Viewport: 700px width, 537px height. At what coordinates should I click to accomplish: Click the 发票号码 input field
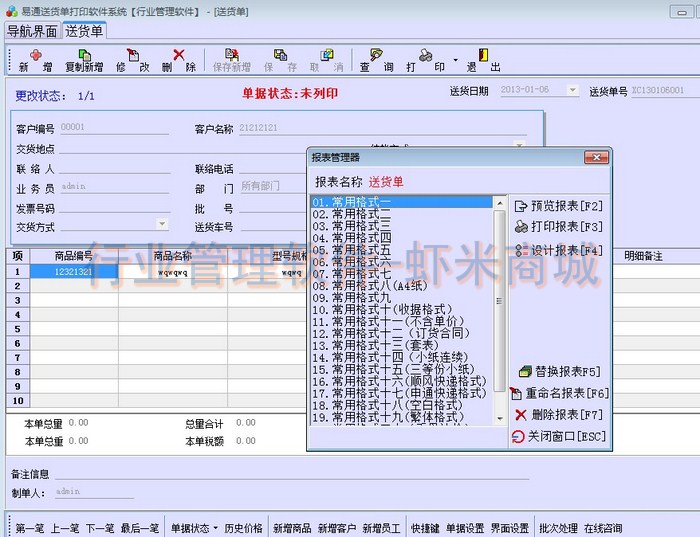coord(114,208)
